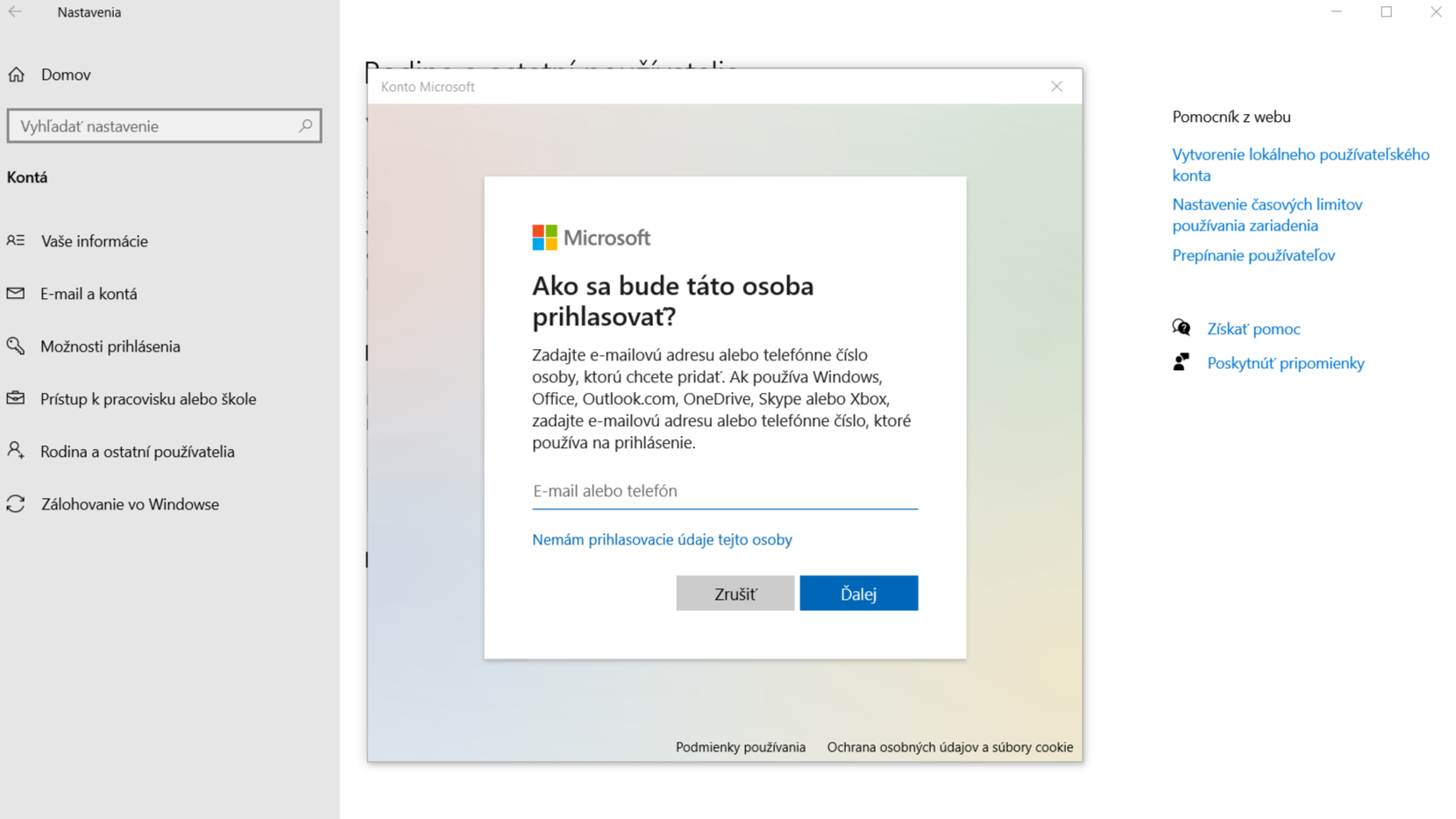
Task: Go to Domov settings home
Action: point(66,75)
